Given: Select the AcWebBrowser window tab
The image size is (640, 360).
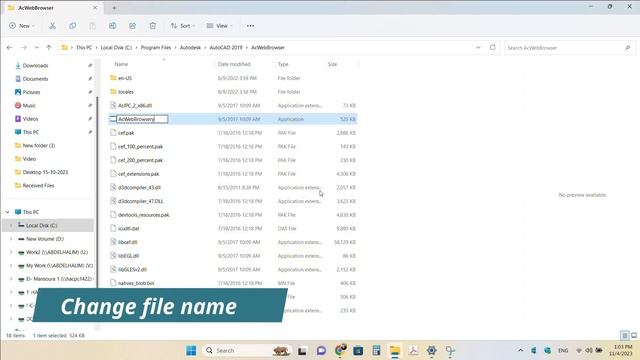Looking at the screenshot, I should tap(53, 8).
